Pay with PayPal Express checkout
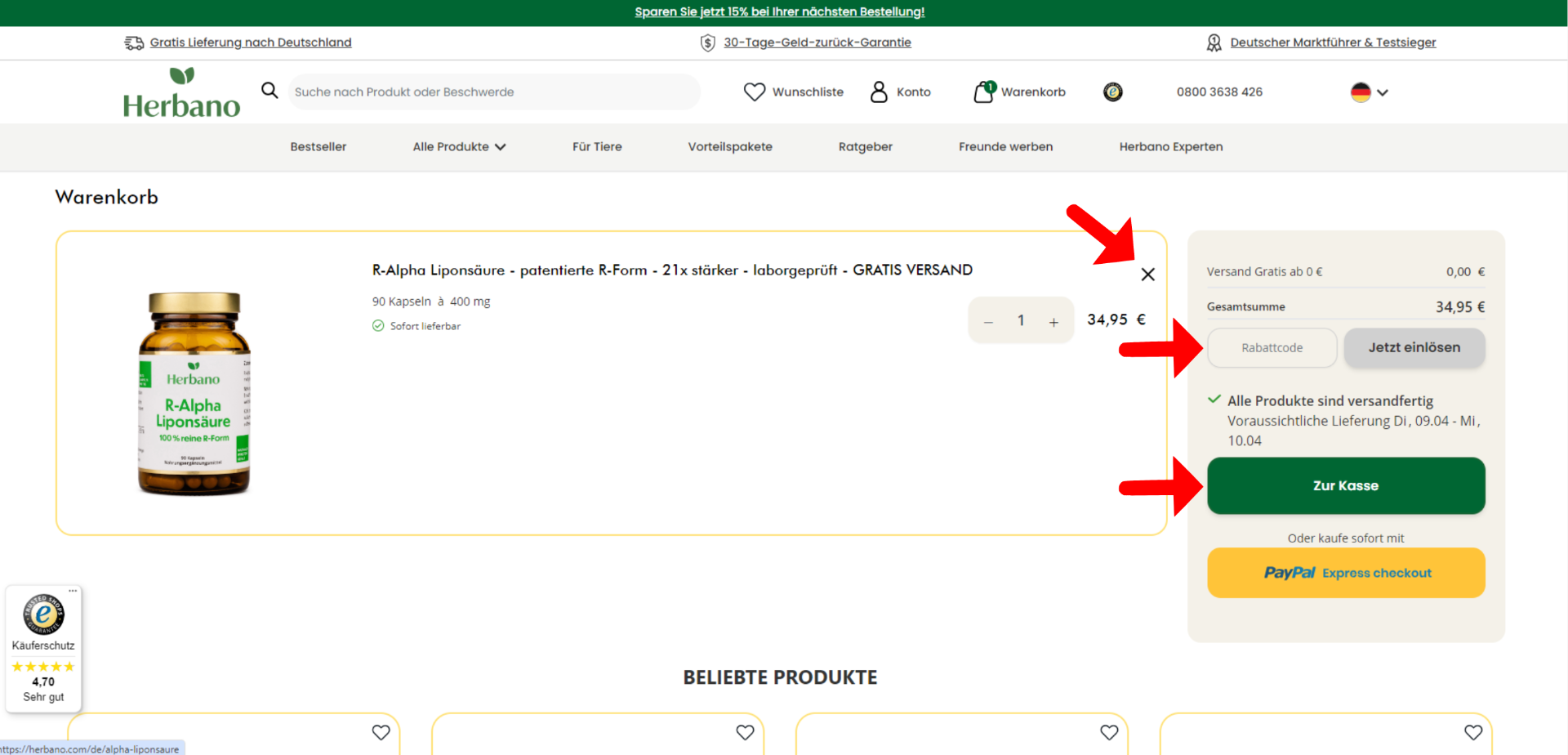1568x755 pixels. point(1345,573)
